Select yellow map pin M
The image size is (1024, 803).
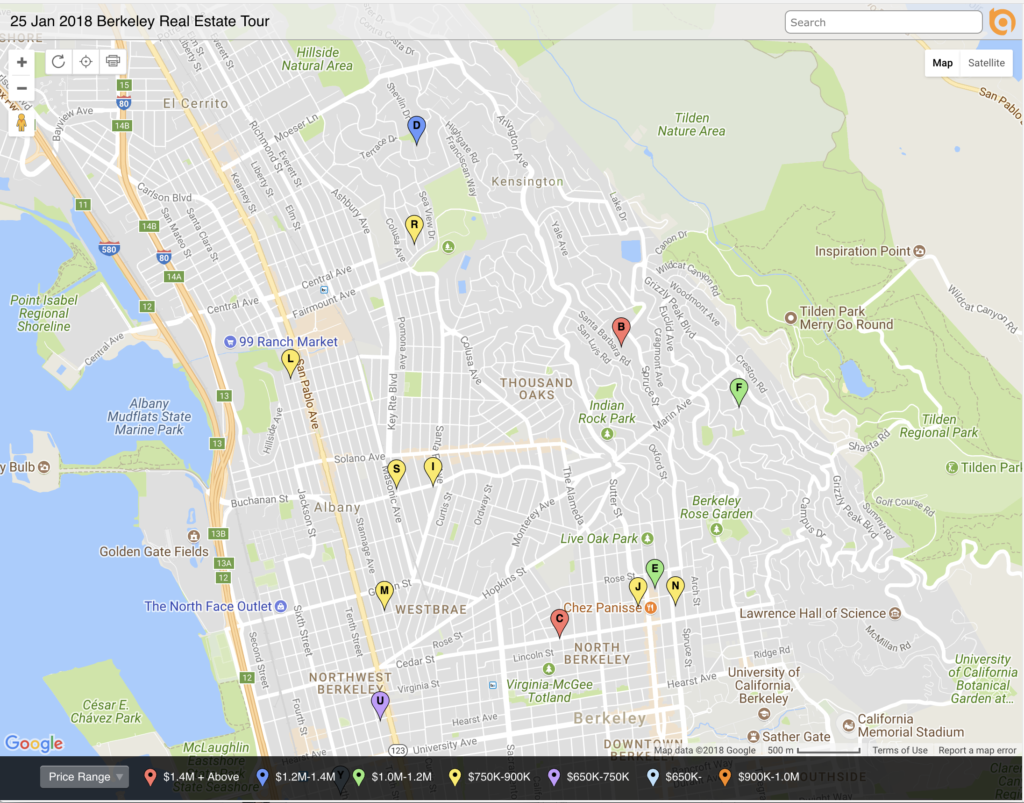[x=384, y=595]
